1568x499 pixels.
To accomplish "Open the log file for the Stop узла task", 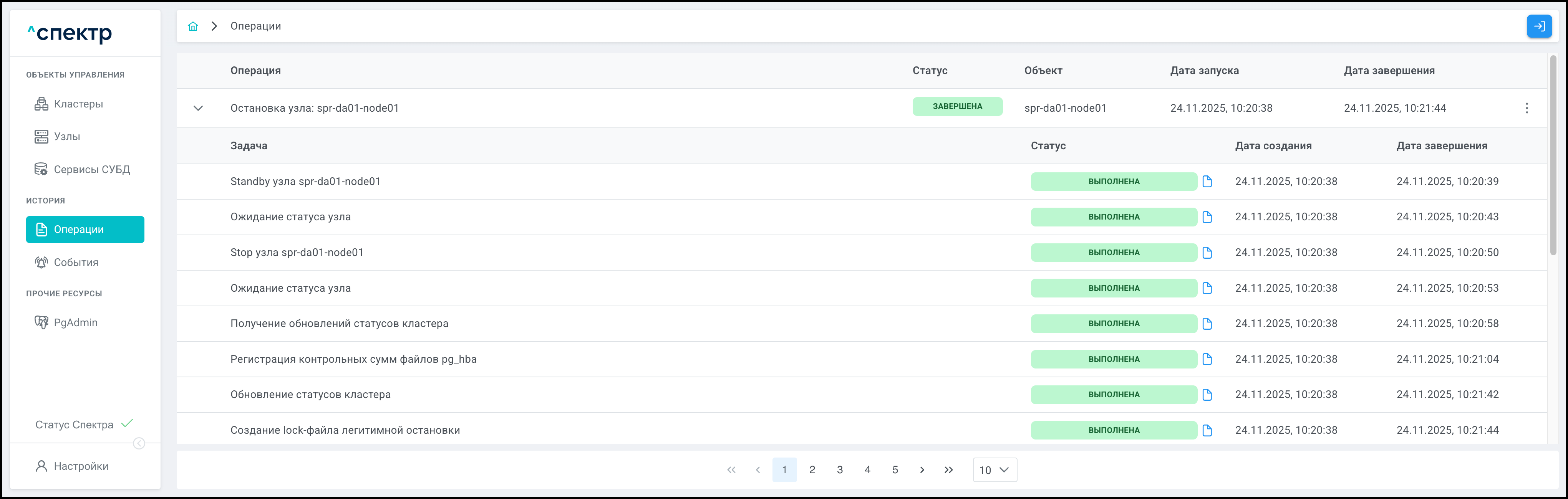I will (x=1207, y=253).
